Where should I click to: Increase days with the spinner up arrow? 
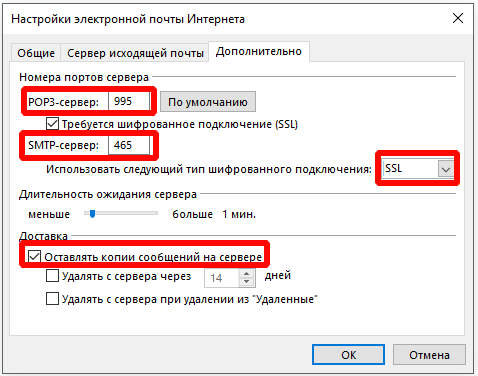pos(247,274)
